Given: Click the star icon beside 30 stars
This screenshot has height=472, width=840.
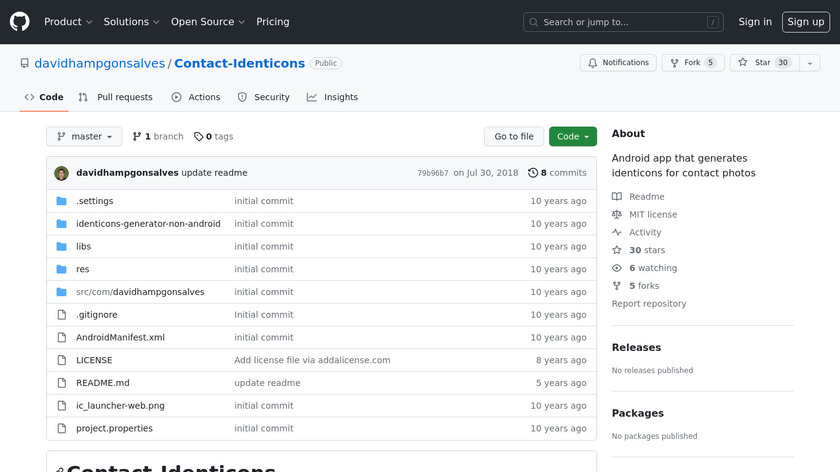Looking at the screenshot, I should pyautogui.click(x=617, y=250).
